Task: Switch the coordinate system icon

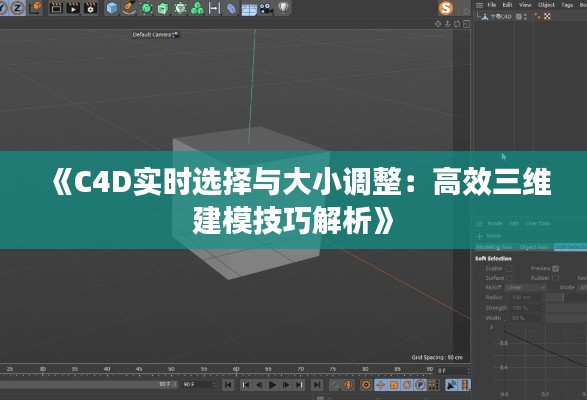Action: click(35, 7)
